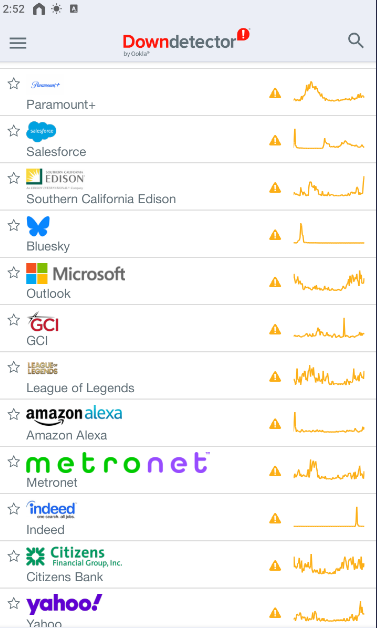Viewport: 377px width, 628px height.
Task: Click the Yahoo logo
Action: [64, 605]
